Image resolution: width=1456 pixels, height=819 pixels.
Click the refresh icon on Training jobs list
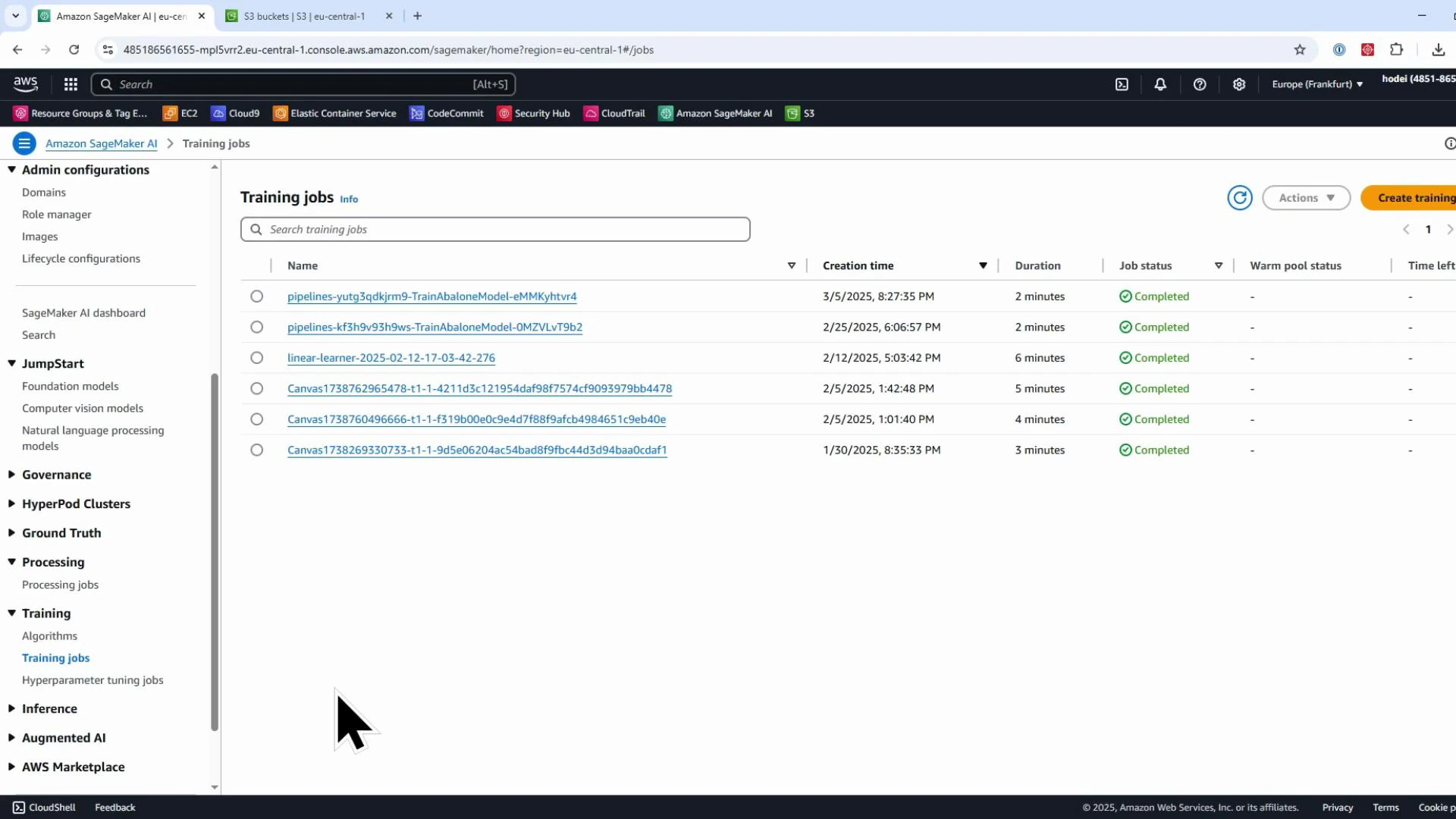click(1240, 197)
